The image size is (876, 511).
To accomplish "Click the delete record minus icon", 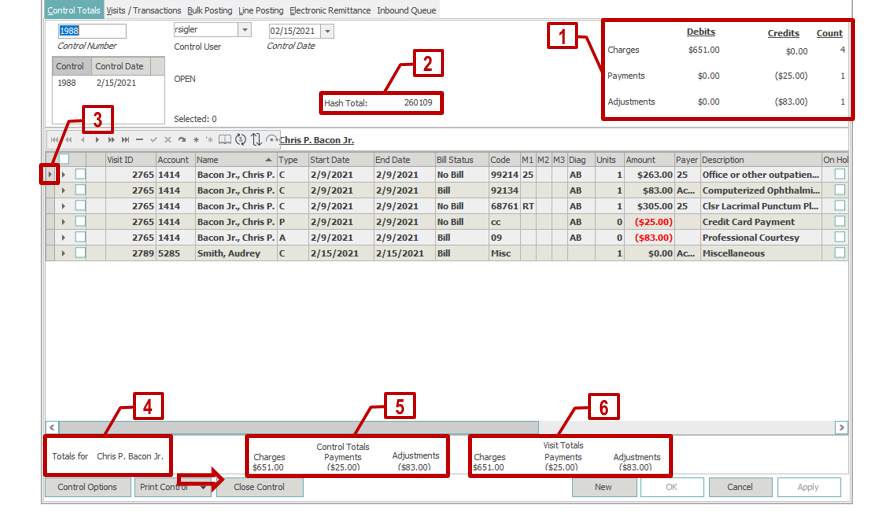I will (x=139, y=140).
